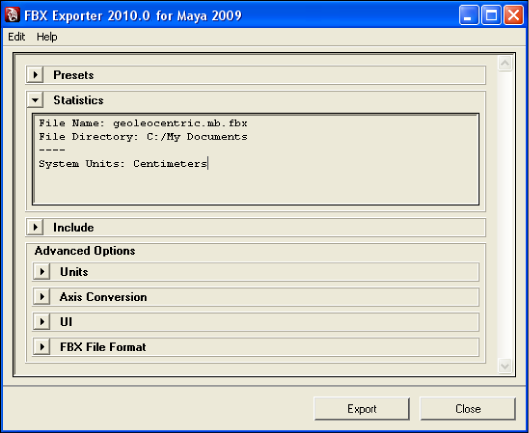Open the Help menu
Viewport: 529px width, 433px height.
coord(47,36)
